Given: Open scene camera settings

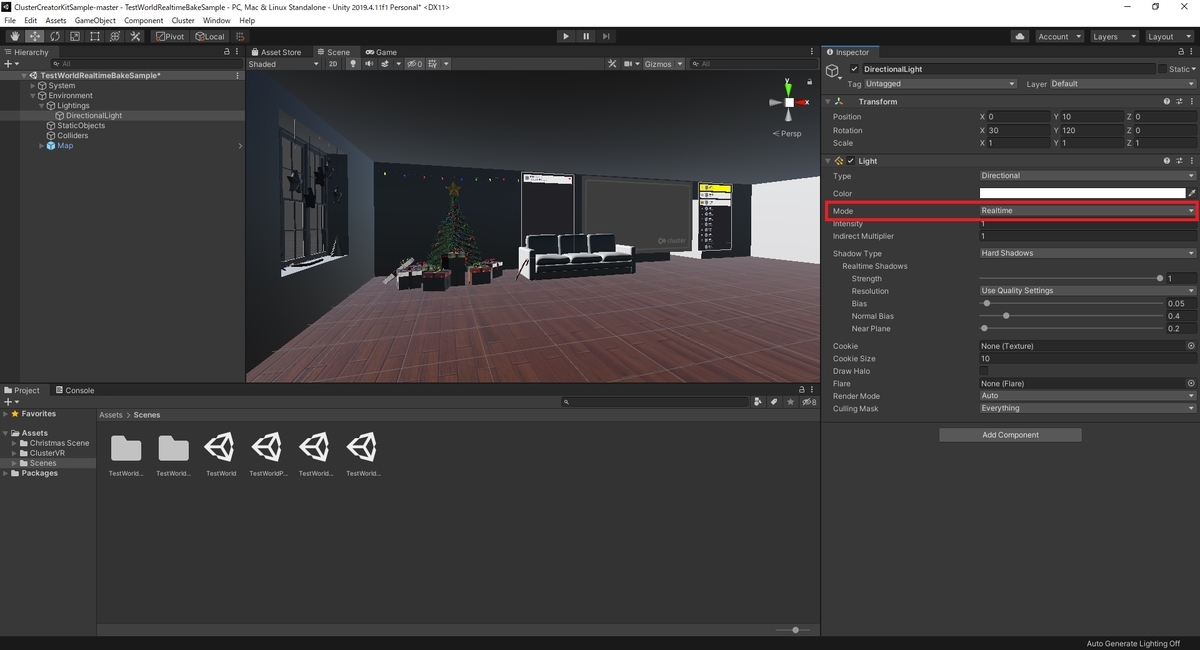Looking at the screenshot, I should click(x=631, y=64).
